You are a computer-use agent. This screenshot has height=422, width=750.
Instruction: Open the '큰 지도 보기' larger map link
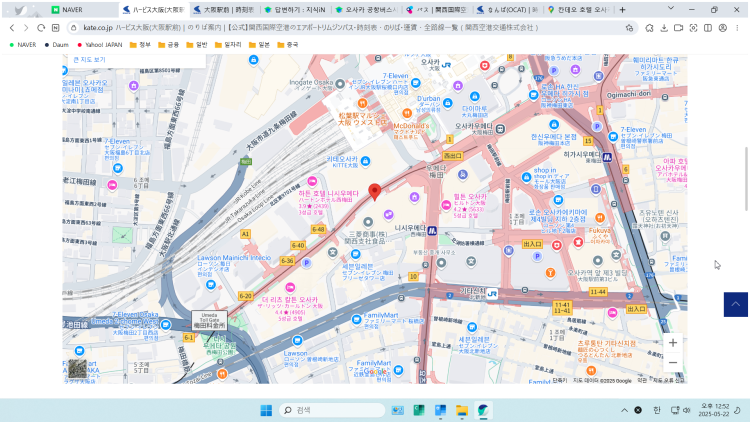click(x=89, y=60)
